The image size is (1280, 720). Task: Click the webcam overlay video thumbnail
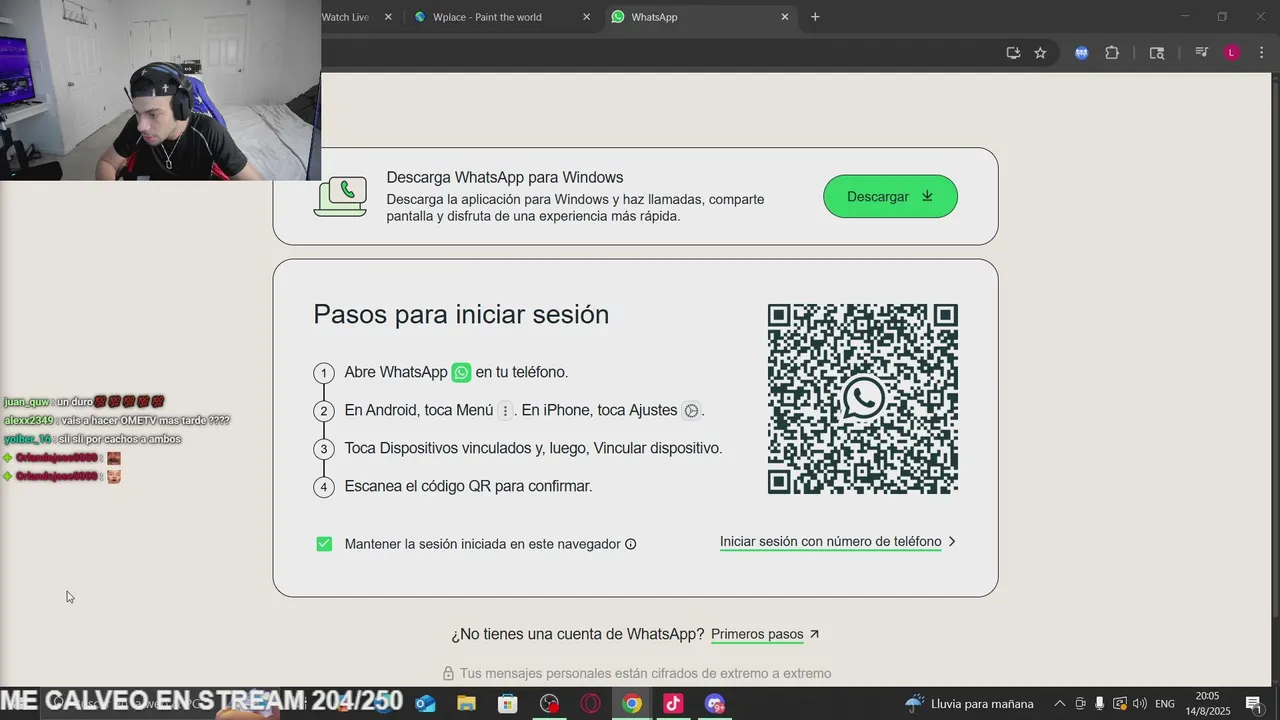click(160, 90)
